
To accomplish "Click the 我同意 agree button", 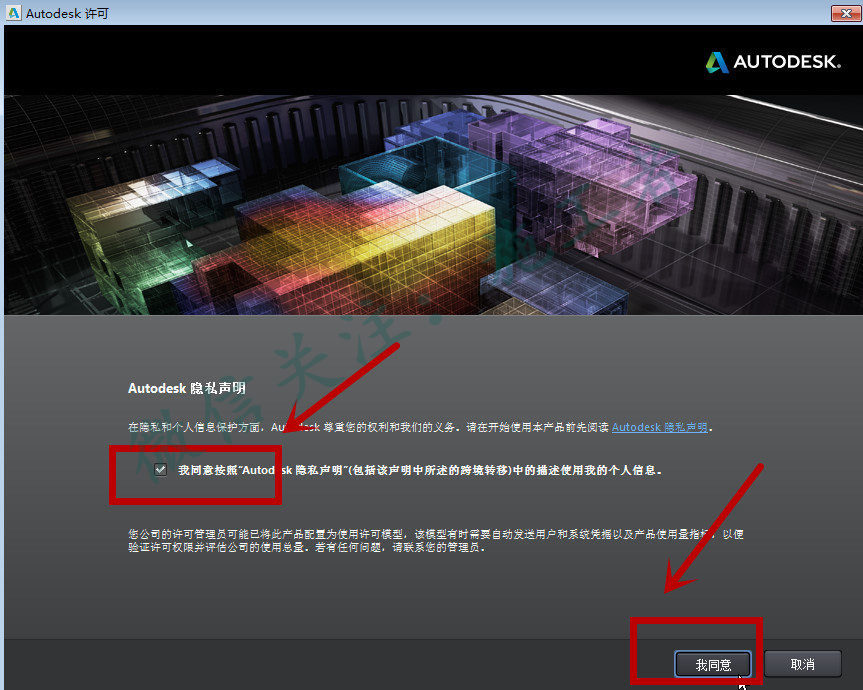I will tap(713, 664).
